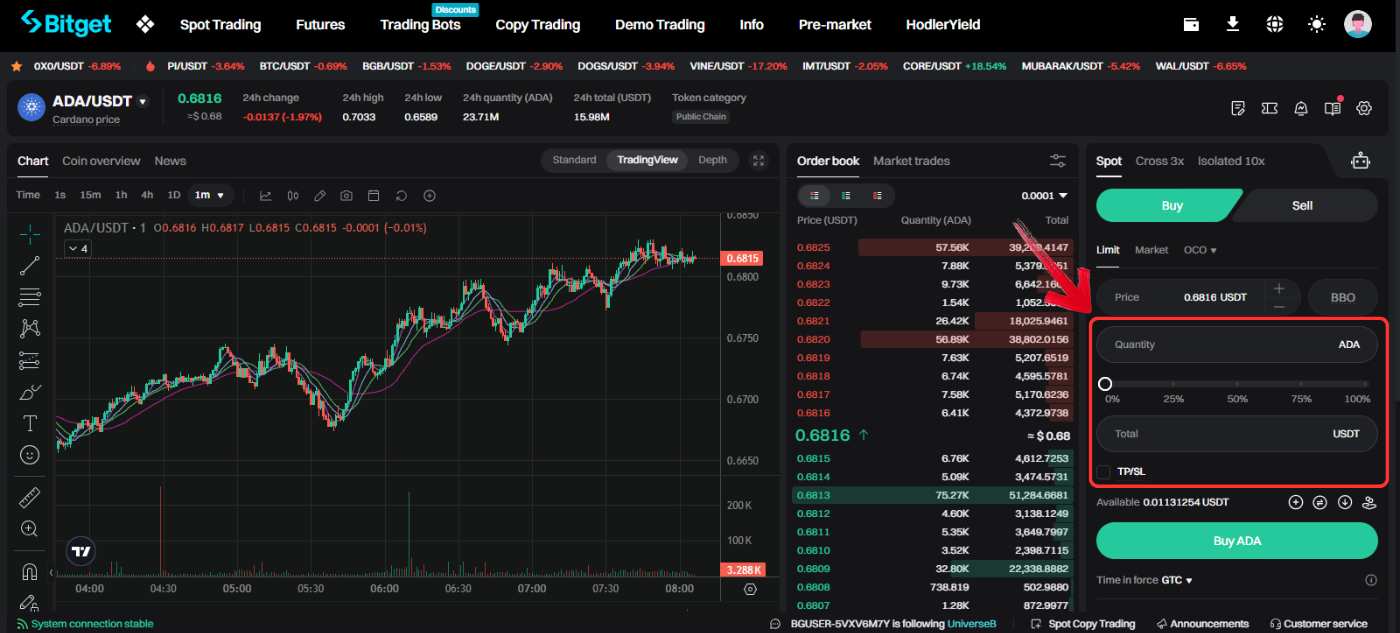This screenshot has width=1400, height=633.
Task: Open the Futures menu
Action: pyautogui.click(x=320, y=24)
